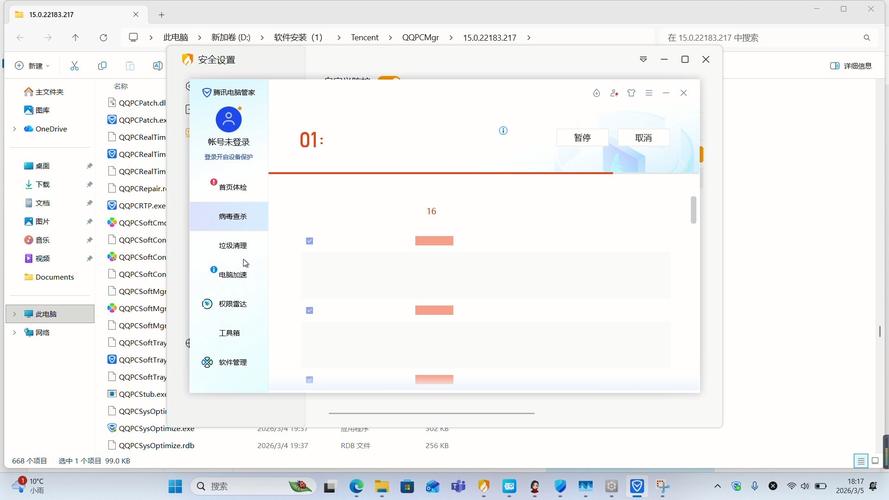Click the Paste icon in Explorer toolbar
The image size is (889, 500).
130,66
